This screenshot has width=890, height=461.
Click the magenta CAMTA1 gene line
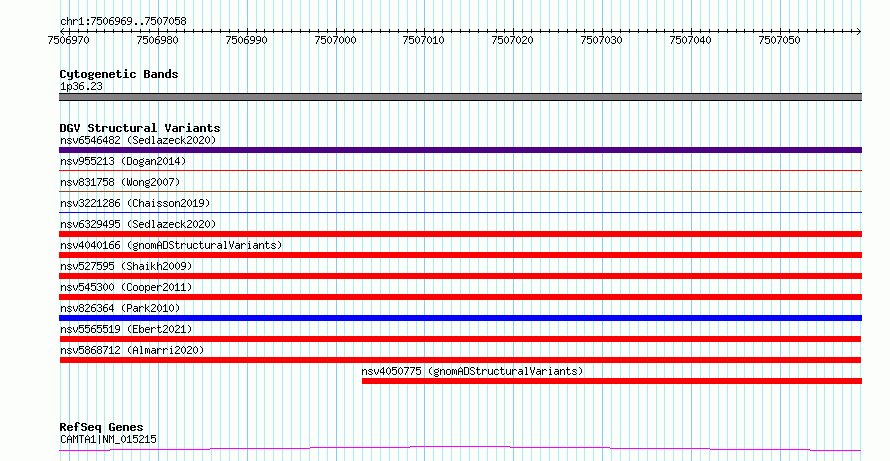460,449
